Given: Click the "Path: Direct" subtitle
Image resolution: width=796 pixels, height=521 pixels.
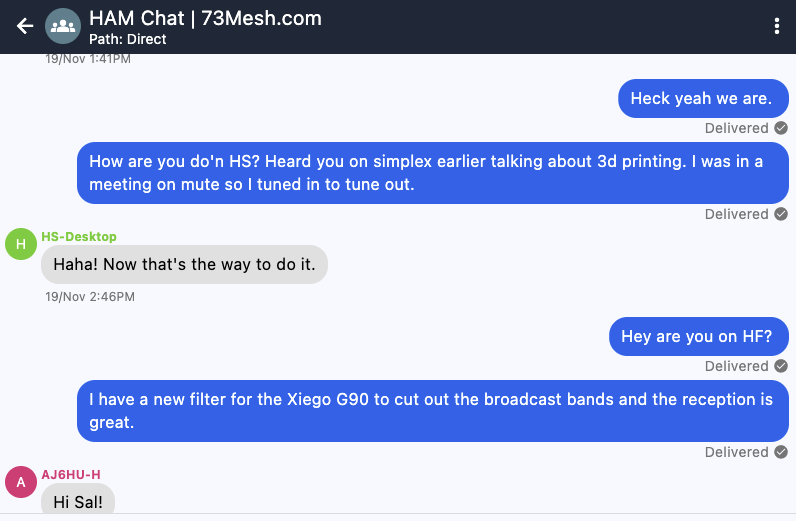Looking at the screenshot, I should click(x=128, y=40).
